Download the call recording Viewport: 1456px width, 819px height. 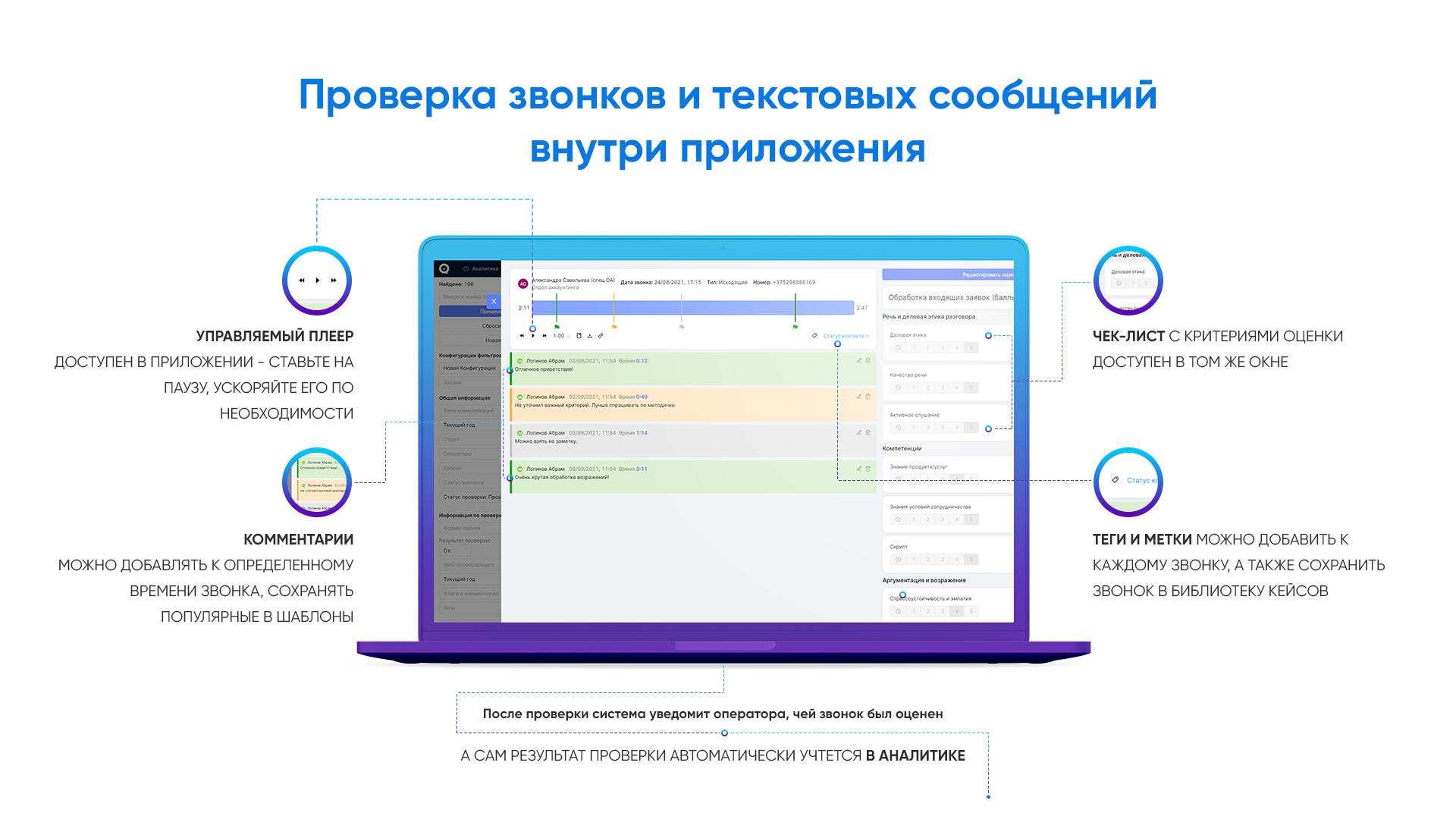(590, 335)
